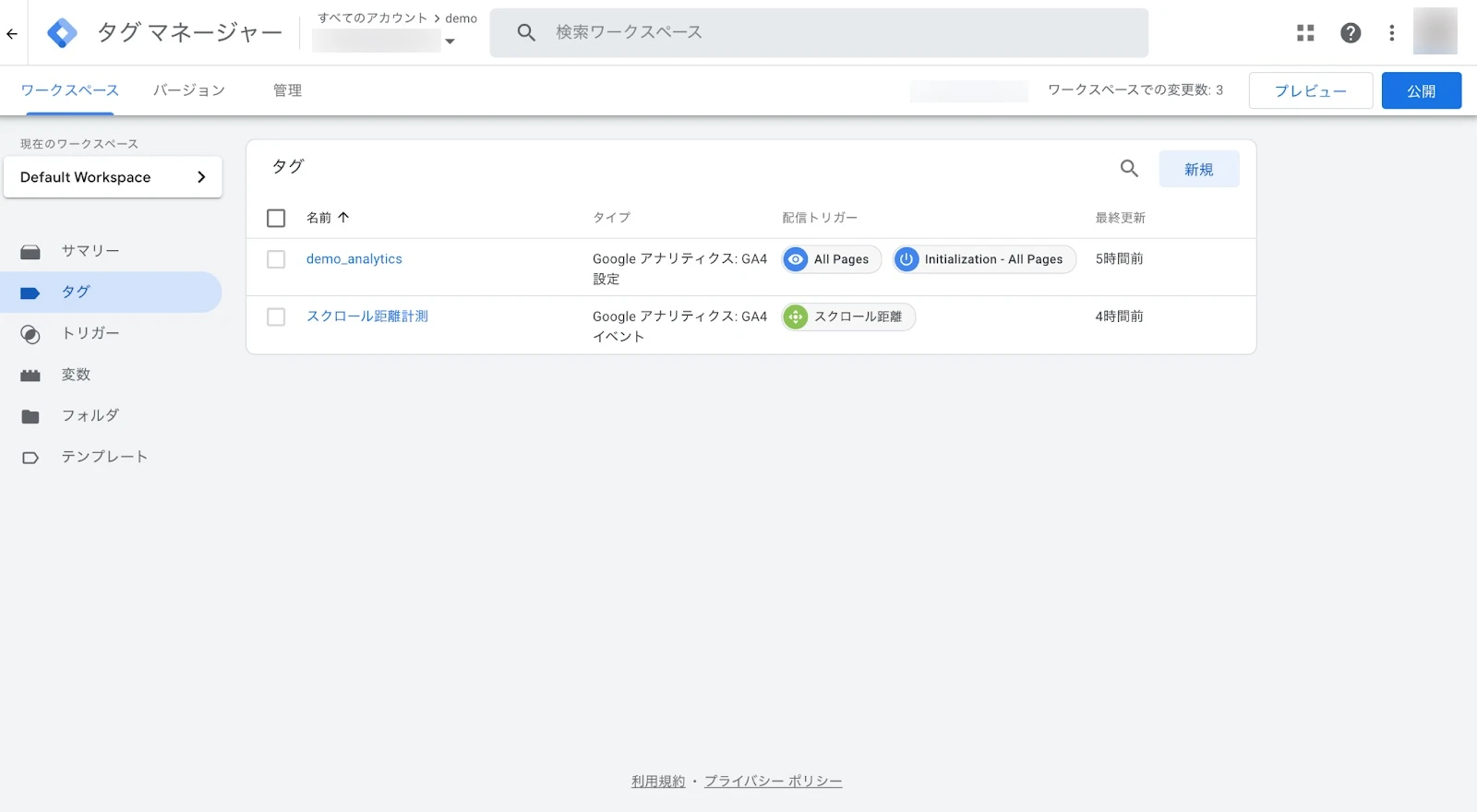
Task: Click the 公開 publish button
Action: 1422,90
